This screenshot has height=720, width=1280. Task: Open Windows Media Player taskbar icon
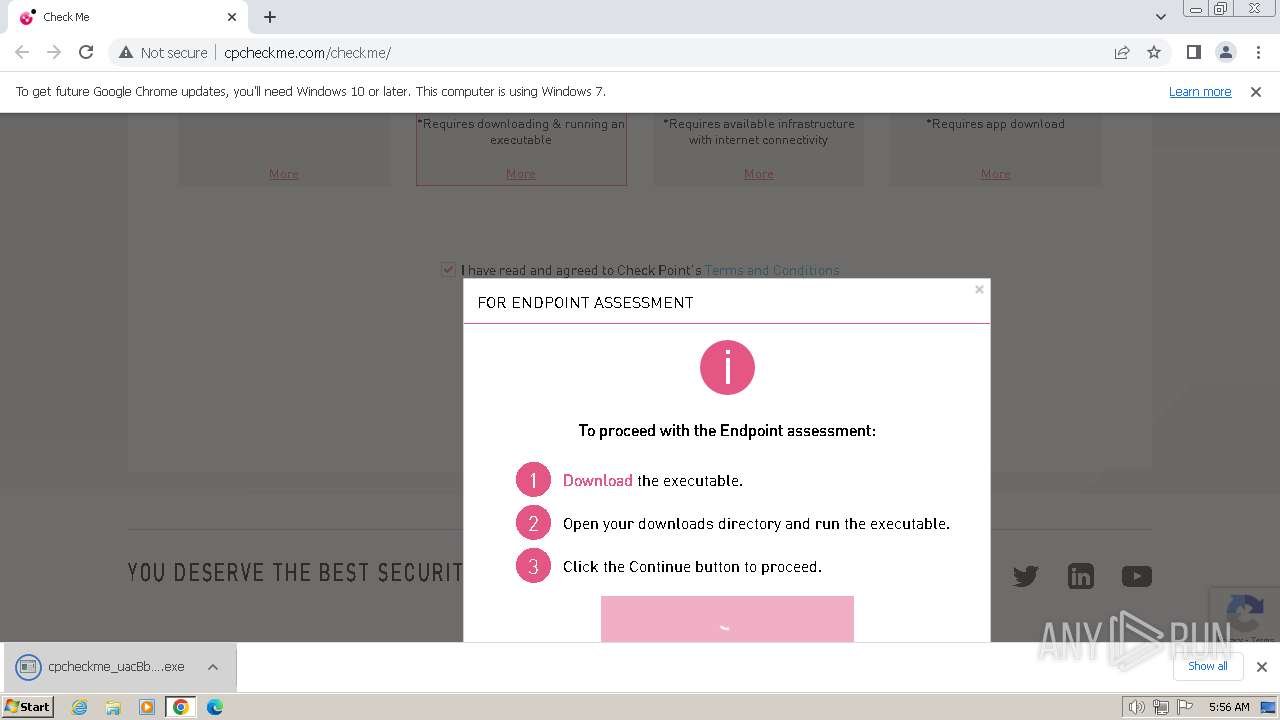(147, 707)
